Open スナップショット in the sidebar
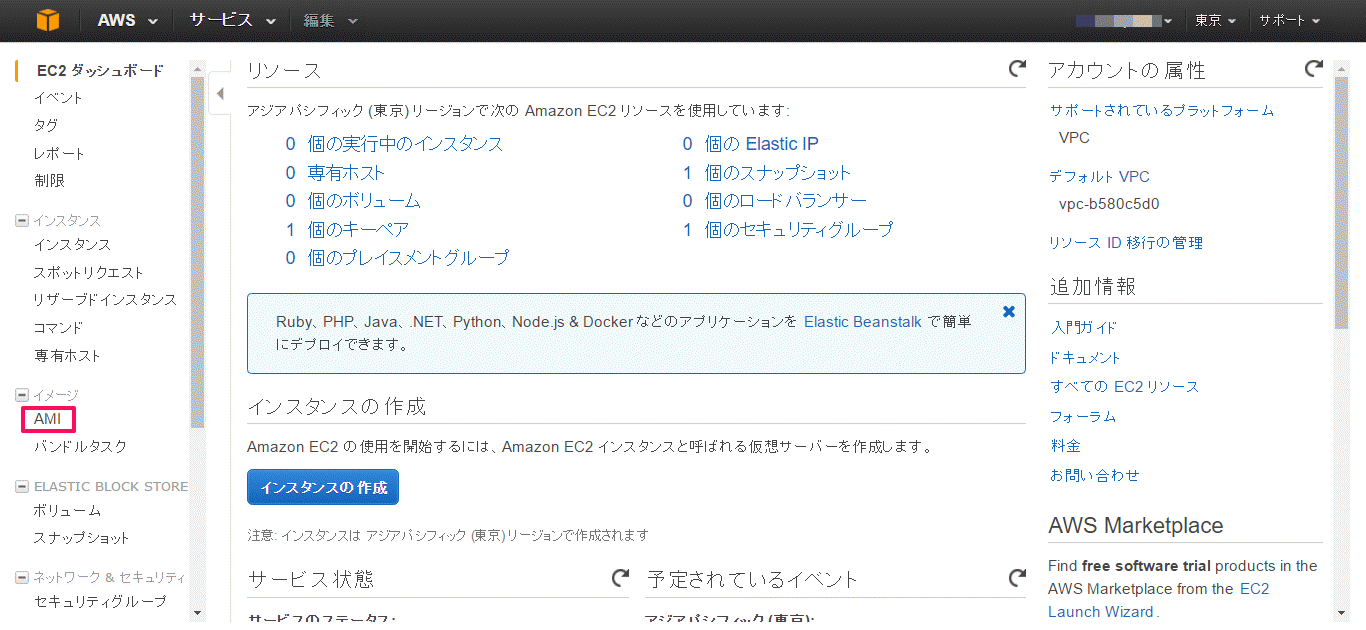This screenshot has width=1366, height=630. pos(81,538)
